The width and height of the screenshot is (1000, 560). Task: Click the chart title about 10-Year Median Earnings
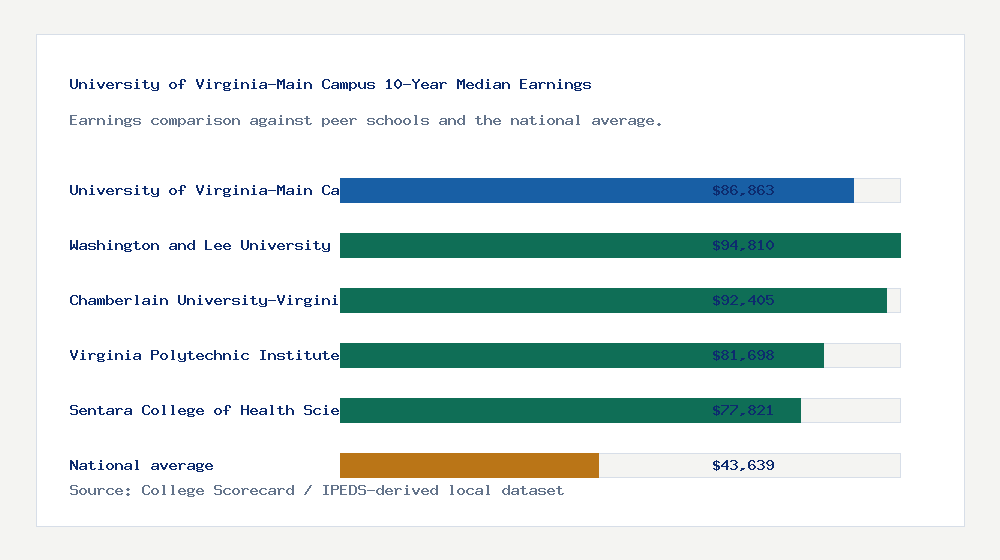tap(330, 84)
